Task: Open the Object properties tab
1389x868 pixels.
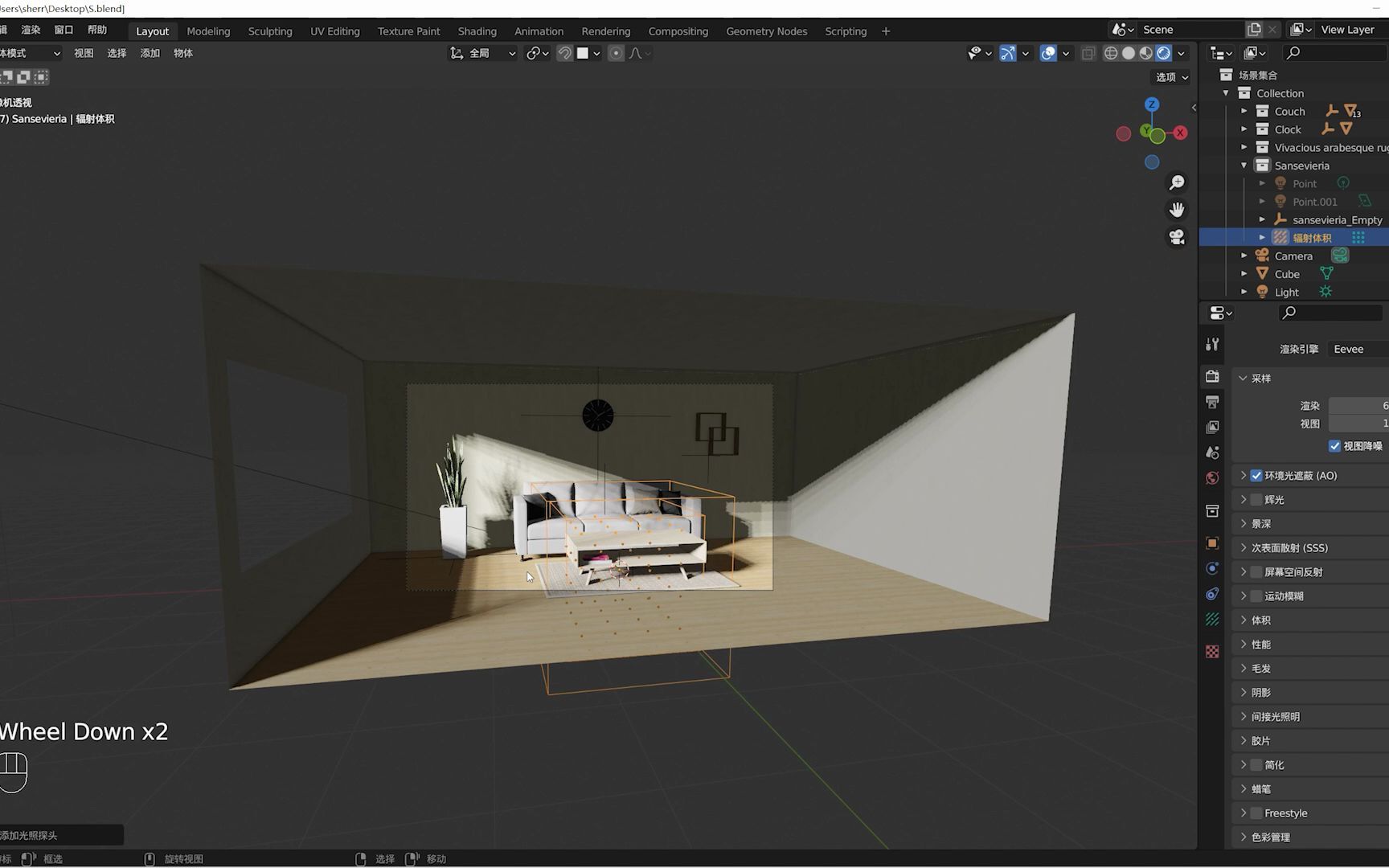Action: 1212,542
